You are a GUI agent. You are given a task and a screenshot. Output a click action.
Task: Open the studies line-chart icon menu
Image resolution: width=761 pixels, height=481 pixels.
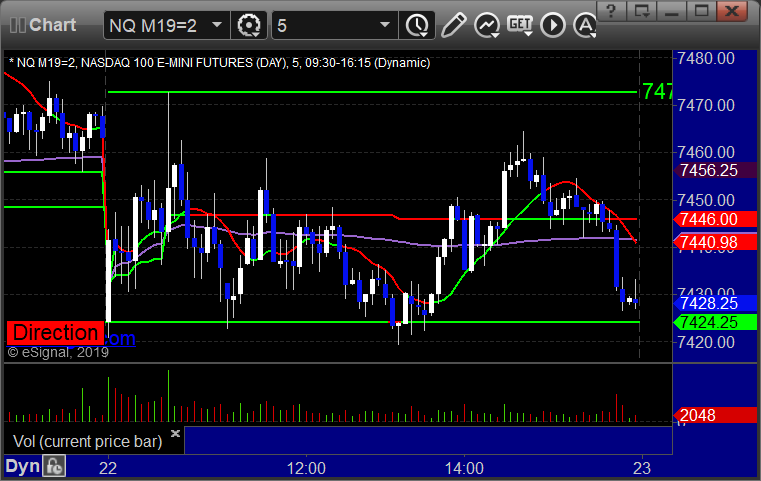487,25
